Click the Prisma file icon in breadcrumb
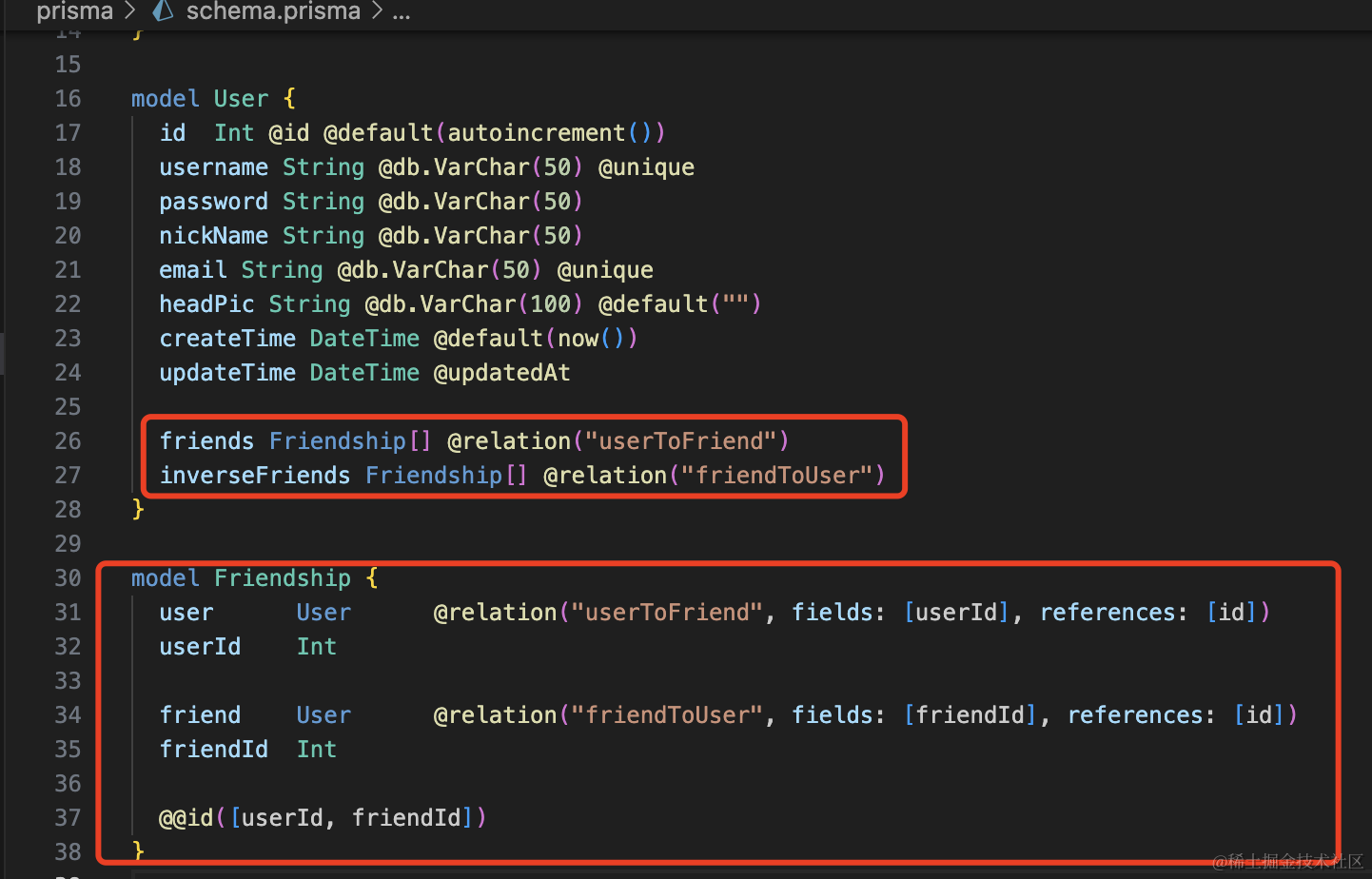This screenshot has width=1372, height=879. tap(163, 11)
